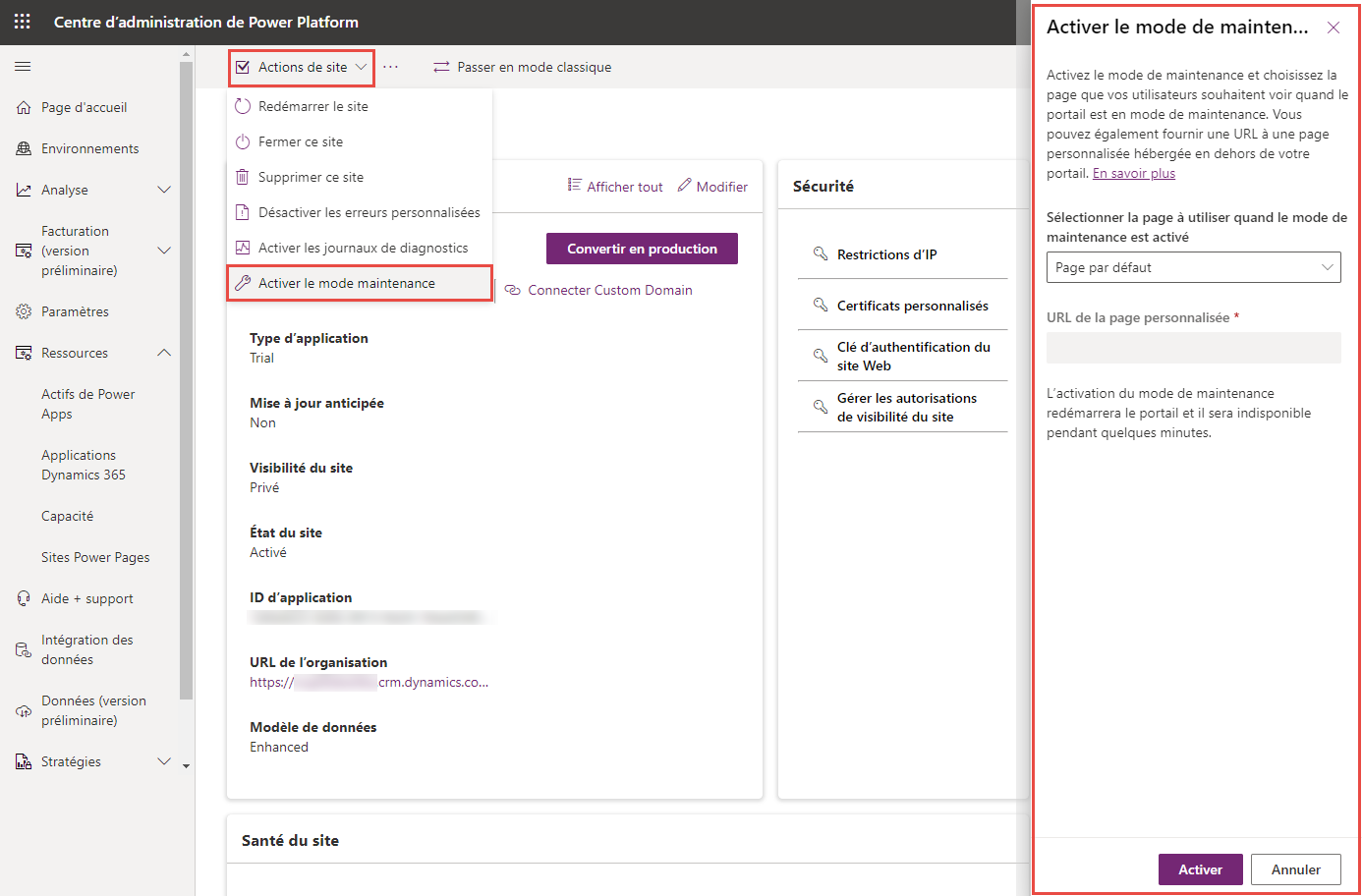Viewport: 1362px width, 896px height.
Task: Click the pencil icon beside Modifier
Action: coord(684,185)
